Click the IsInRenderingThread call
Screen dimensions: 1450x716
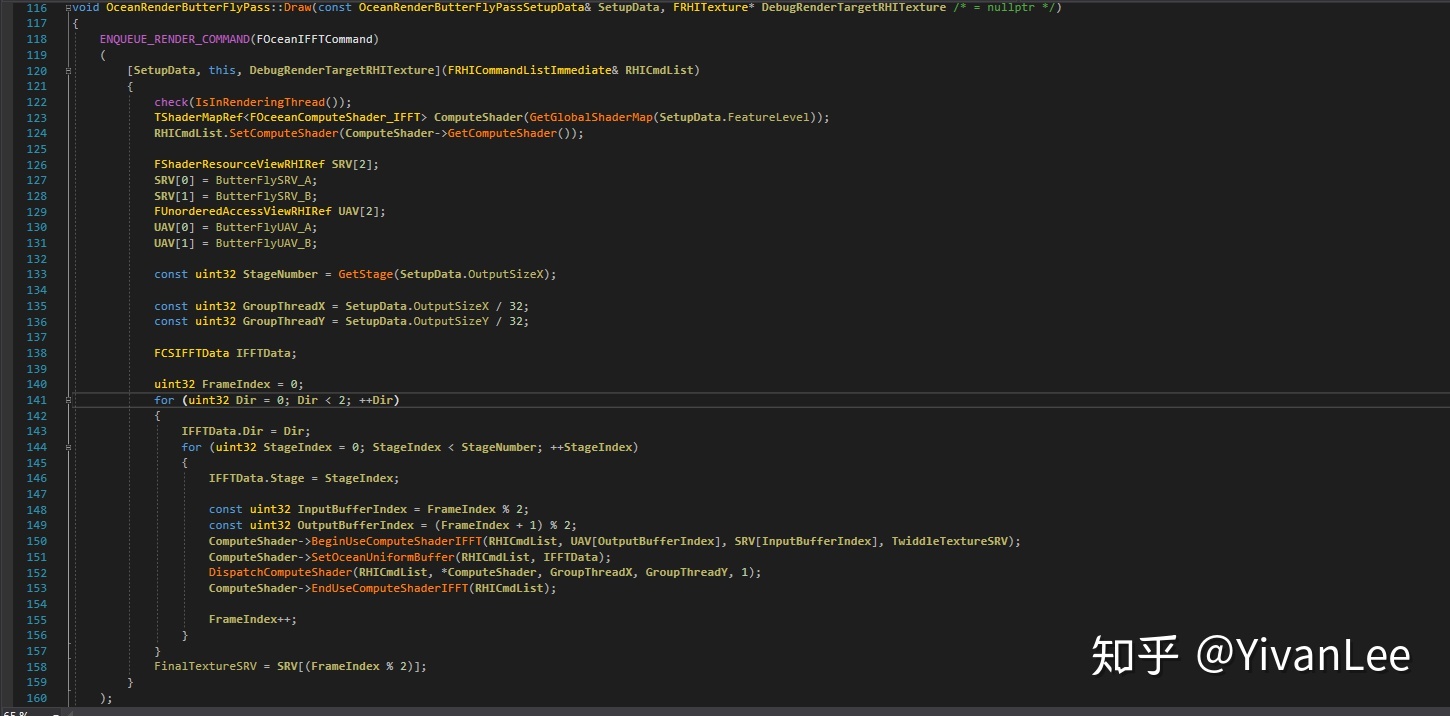[260, 102]
